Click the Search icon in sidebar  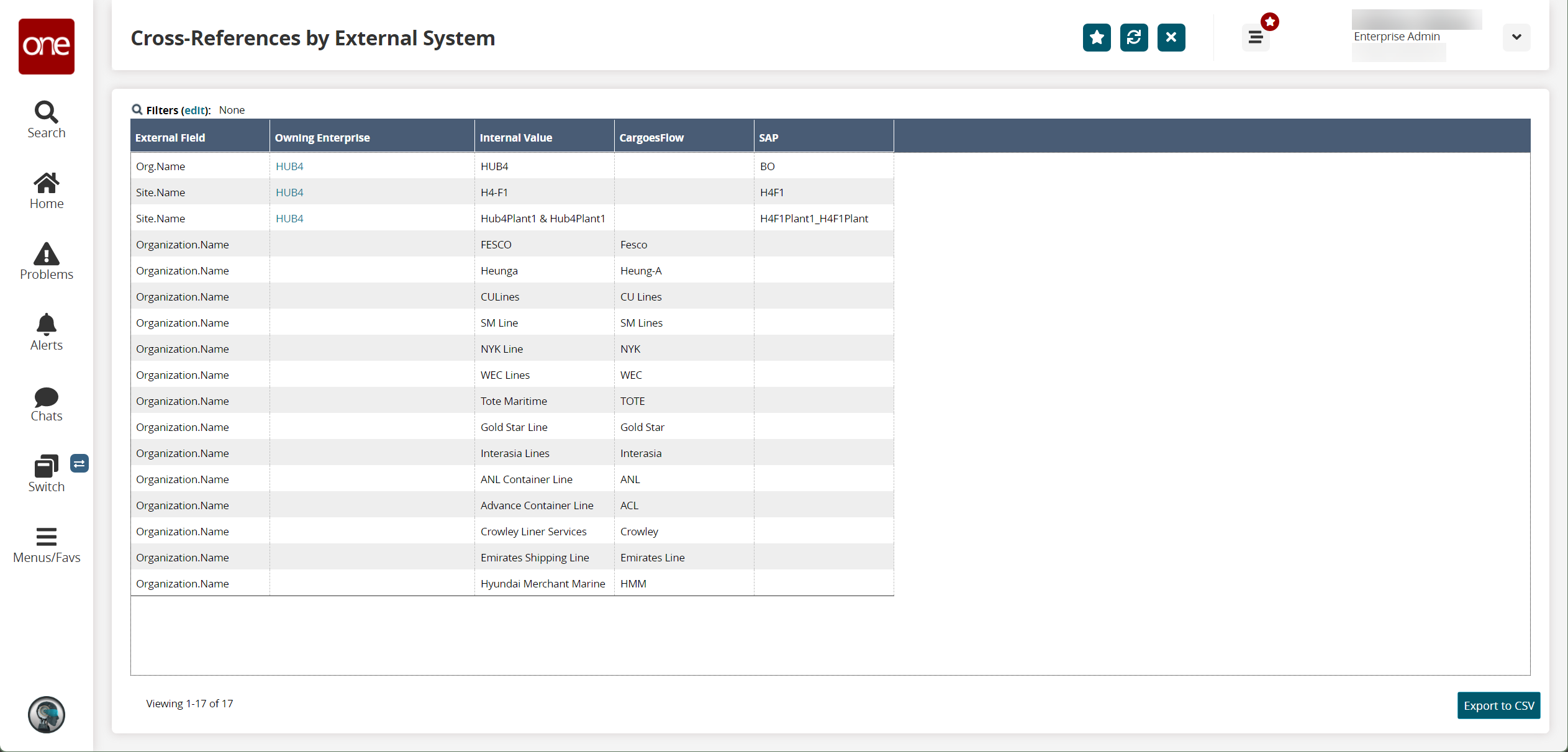(x=46, y=112)
